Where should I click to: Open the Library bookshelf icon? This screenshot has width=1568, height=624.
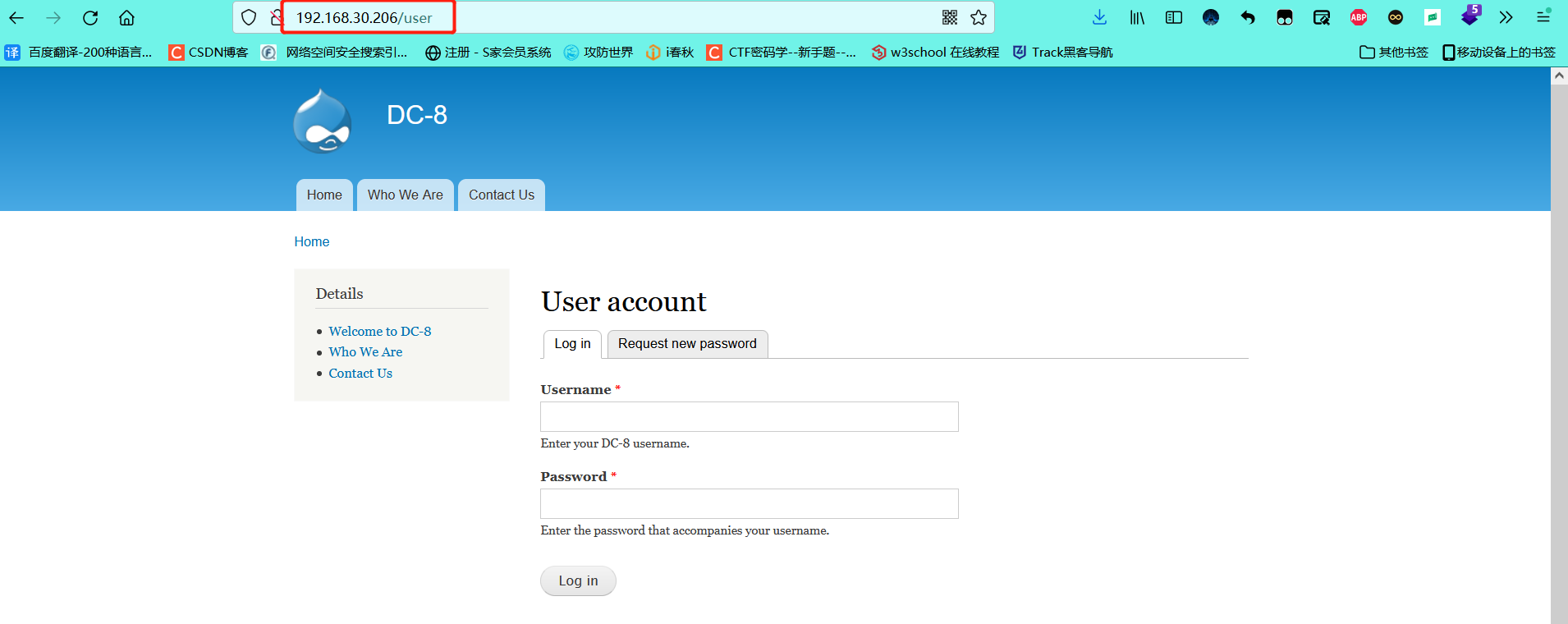point(1137,17)
